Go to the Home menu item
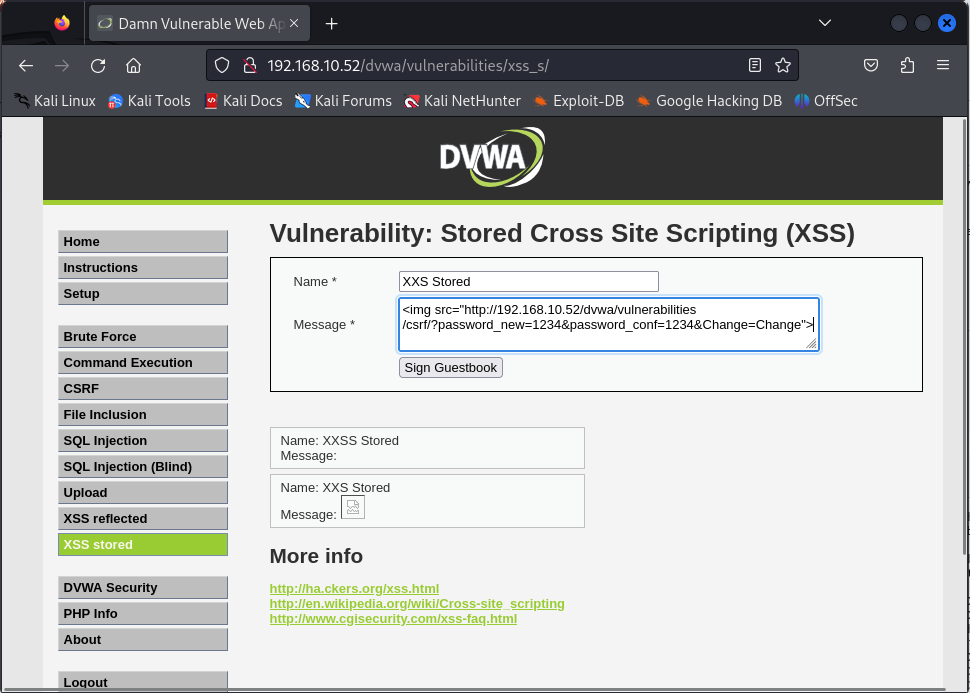 click(x=143, y=242)
